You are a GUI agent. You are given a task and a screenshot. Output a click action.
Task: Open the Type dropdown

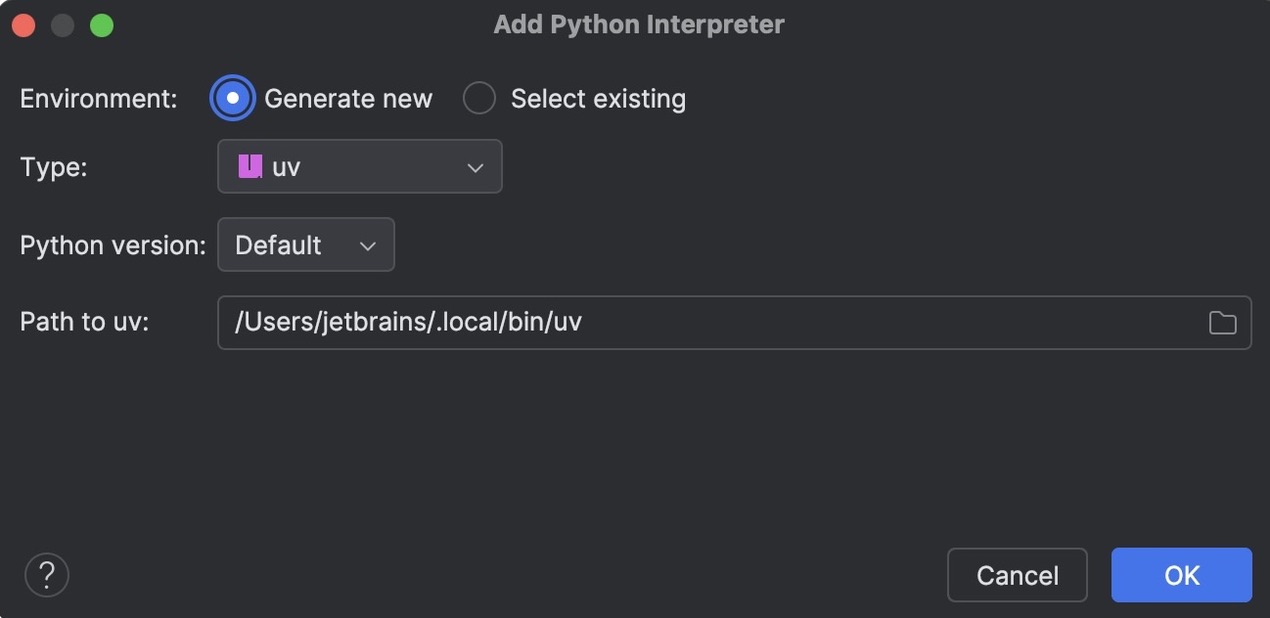click(360, 166)
